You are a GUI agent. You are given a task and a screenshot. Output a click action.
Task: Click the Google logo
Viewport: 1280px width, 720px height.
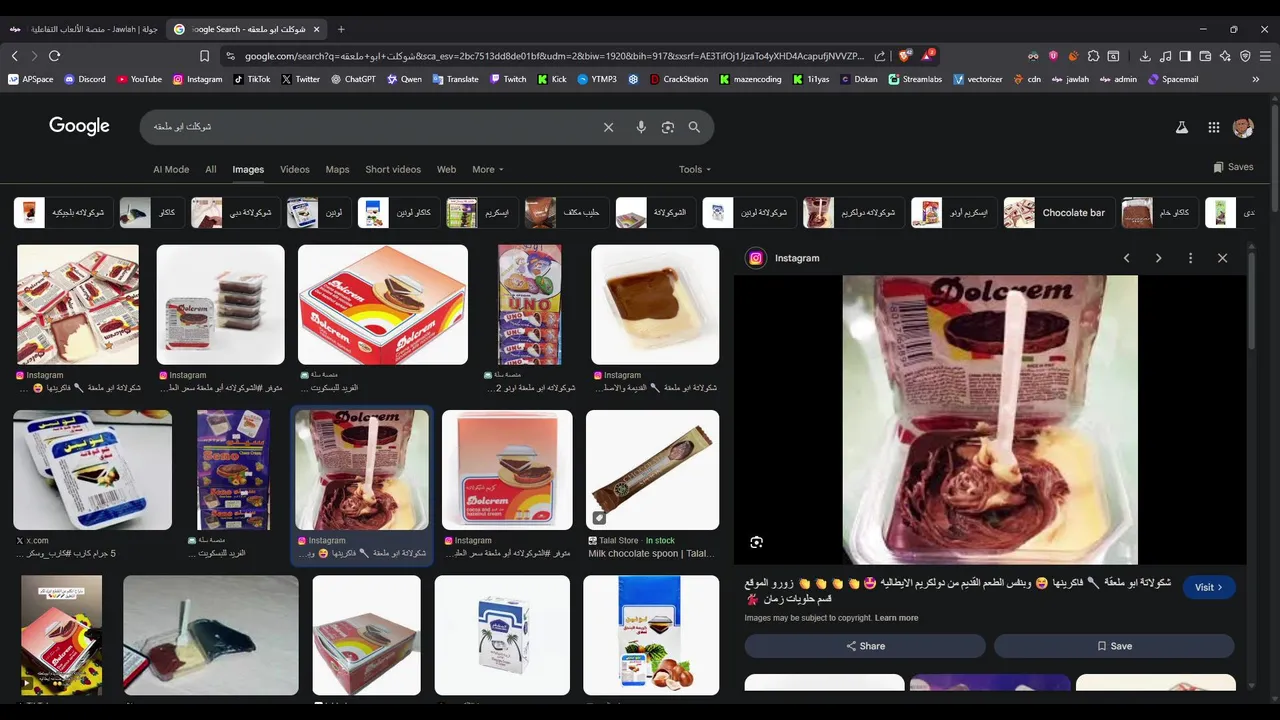click(79, 126)
